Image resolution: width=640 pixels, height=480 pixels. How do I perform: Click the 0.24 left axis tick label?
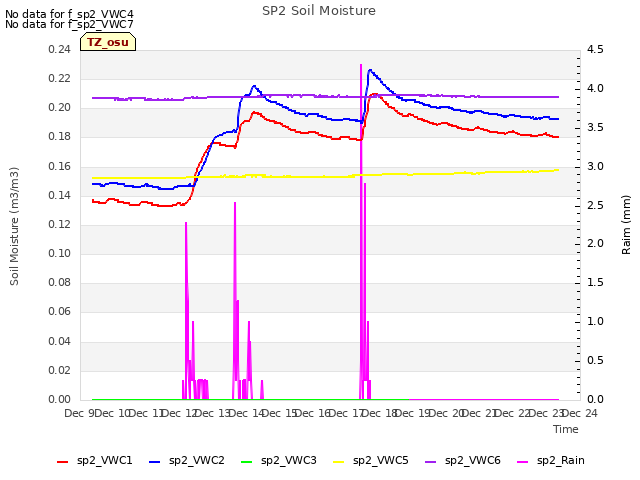tap(59, 50)
